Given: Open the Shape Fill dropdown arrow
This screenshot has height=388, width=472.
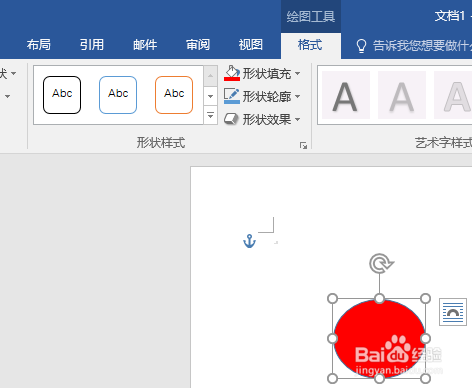Looking at the screenshot, I should click(297, 73).
